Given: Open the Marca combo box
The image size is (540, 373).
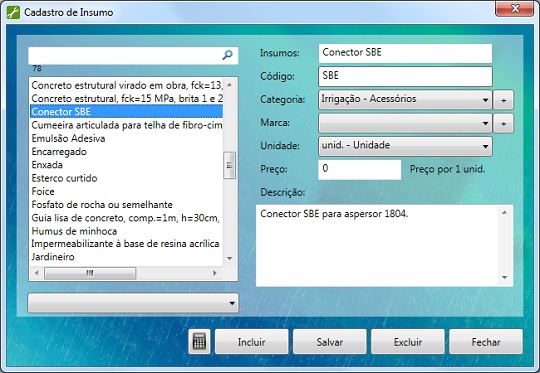Looking at the screenshot, I should pyautogui.click(x=405, y=123).
